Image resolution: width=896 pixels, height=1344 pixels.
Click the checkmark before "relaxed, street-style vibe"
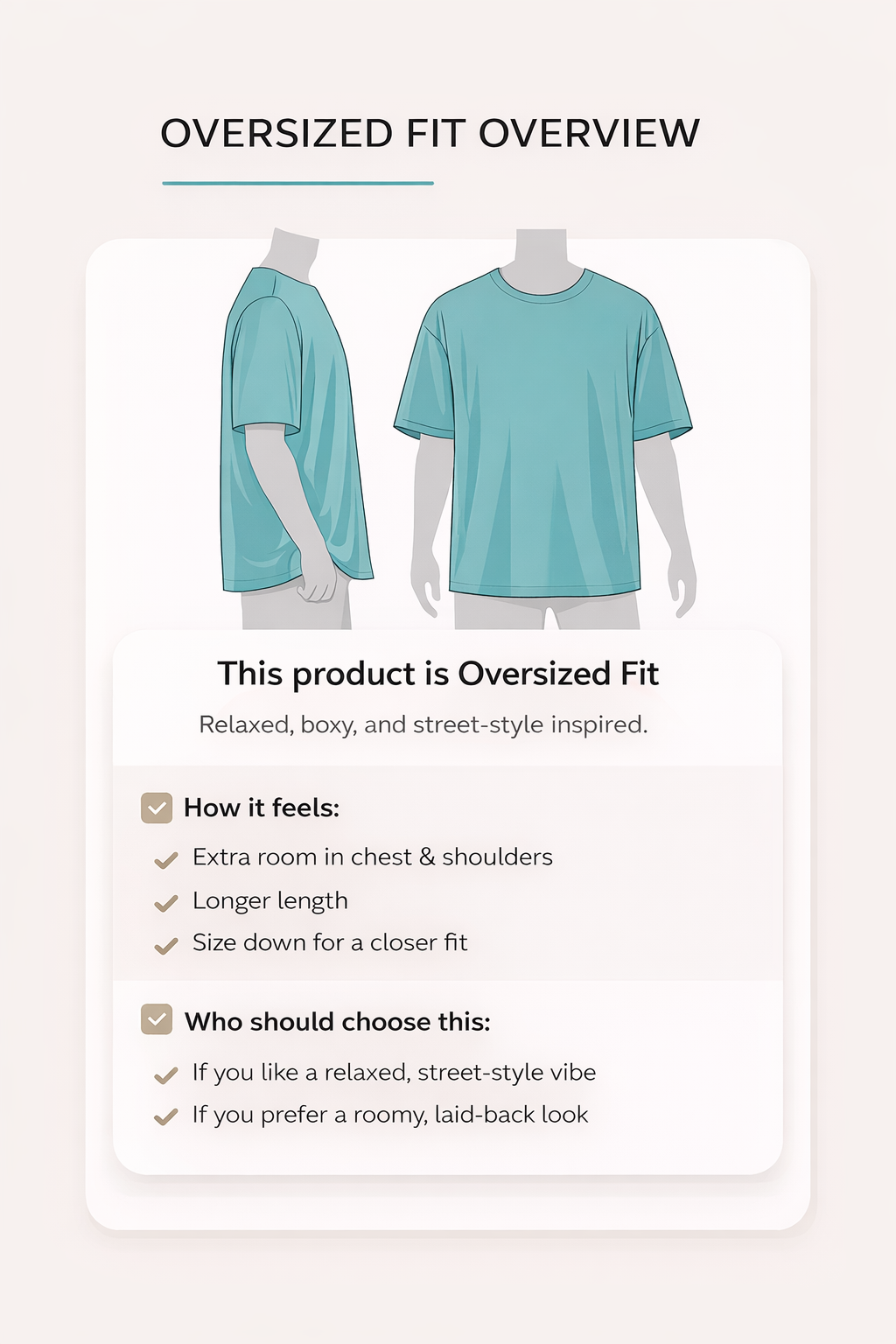165,1075
